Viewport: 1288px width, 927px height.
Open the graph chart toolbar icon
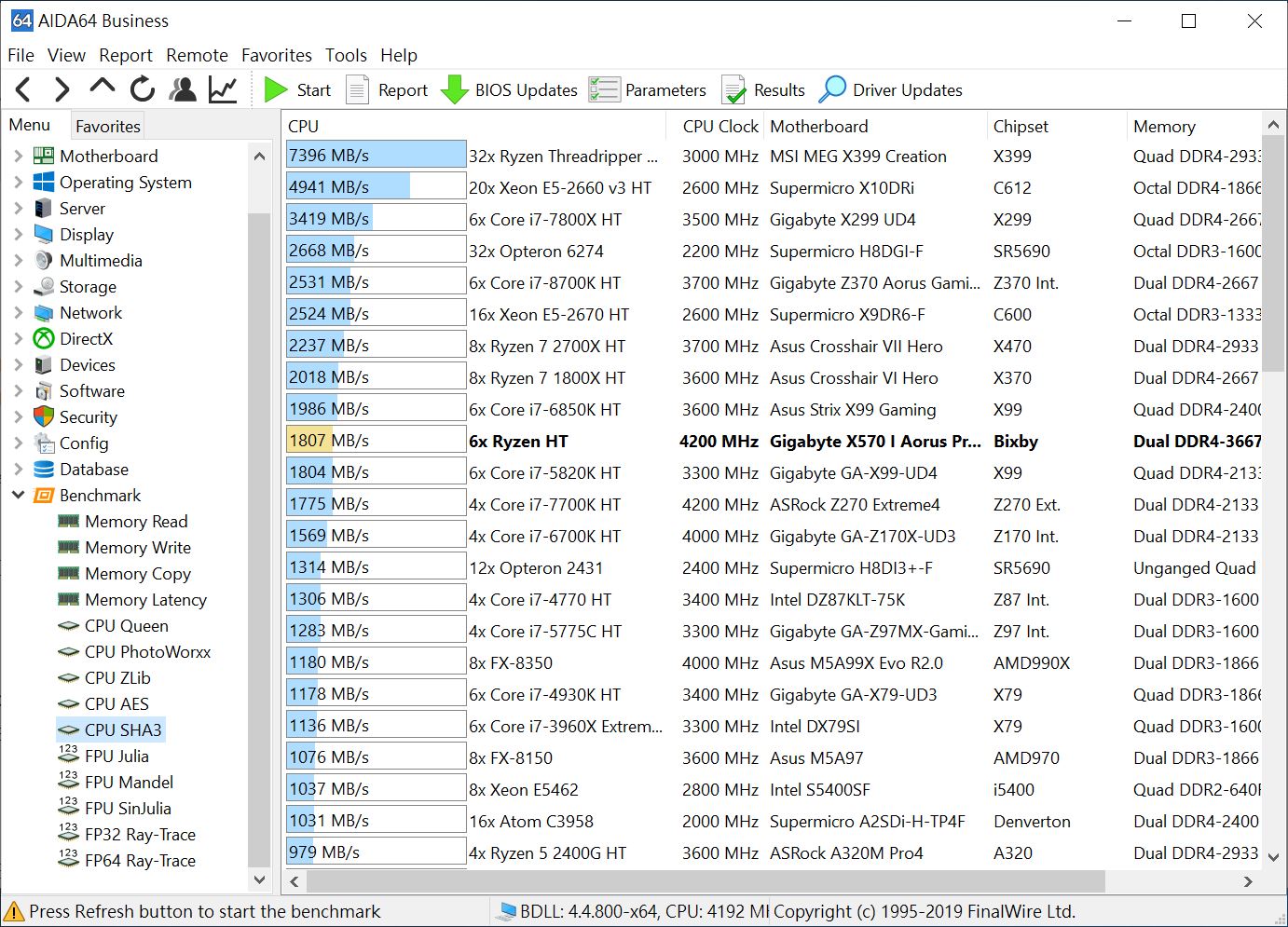click(x=223, y=89)
